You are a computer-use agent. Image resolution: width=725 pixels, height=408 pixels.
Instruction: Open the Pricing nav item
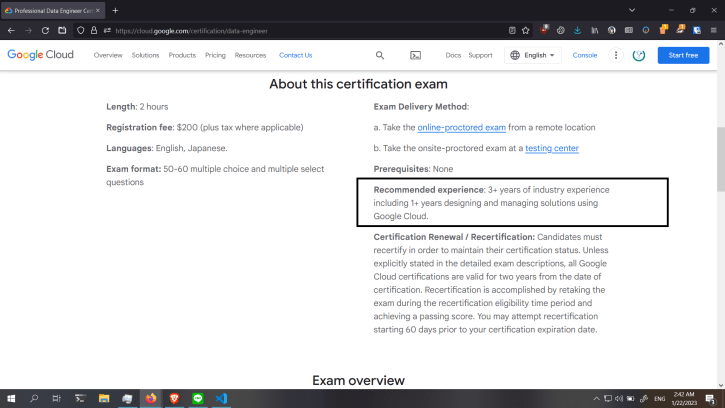pyautogui.click(x=215, y=55)
